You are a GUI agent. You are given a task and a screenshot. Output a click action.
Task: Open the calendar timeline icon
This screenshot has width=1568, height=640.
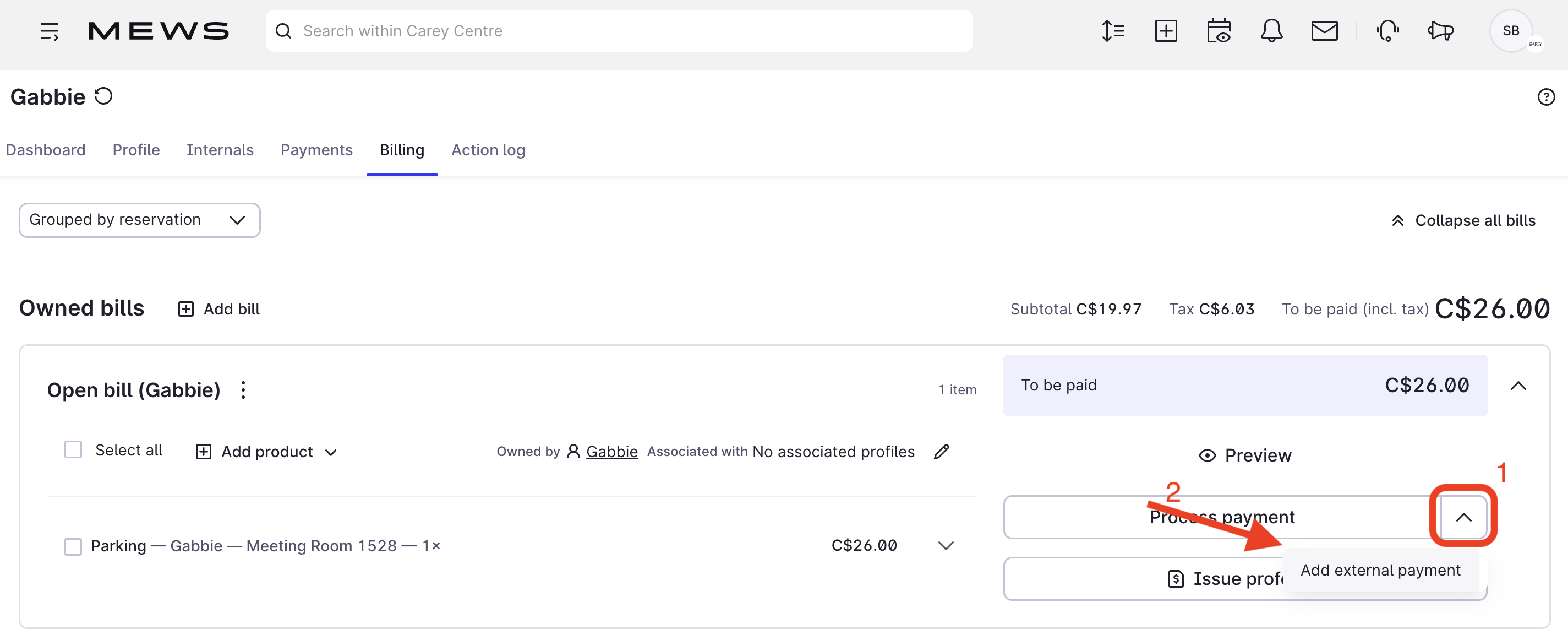1218,31
